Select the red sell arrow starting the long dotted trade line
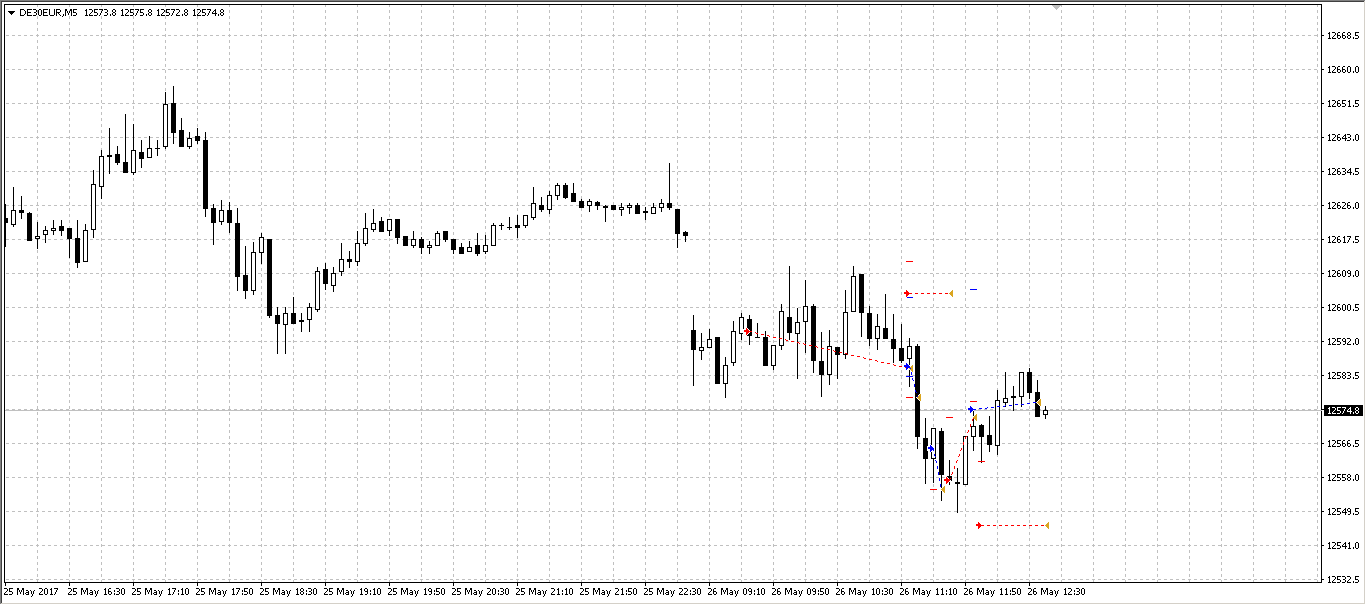1366x605 pixels. tap(747, 331)
